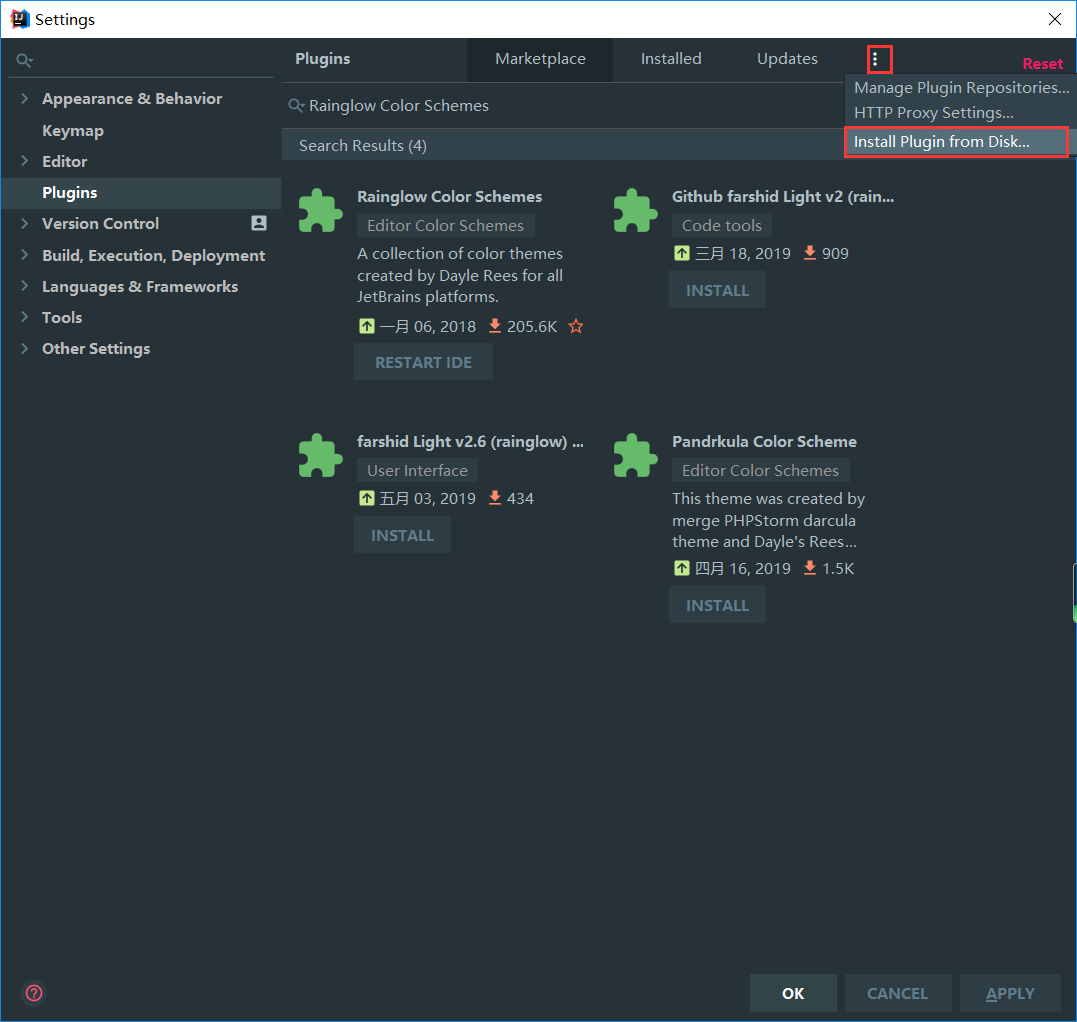Viewport: 1077px width, 1022px height.
Task: Click the farshid Light v2.6 plugin icon
Action: click(x=321, y=456)
